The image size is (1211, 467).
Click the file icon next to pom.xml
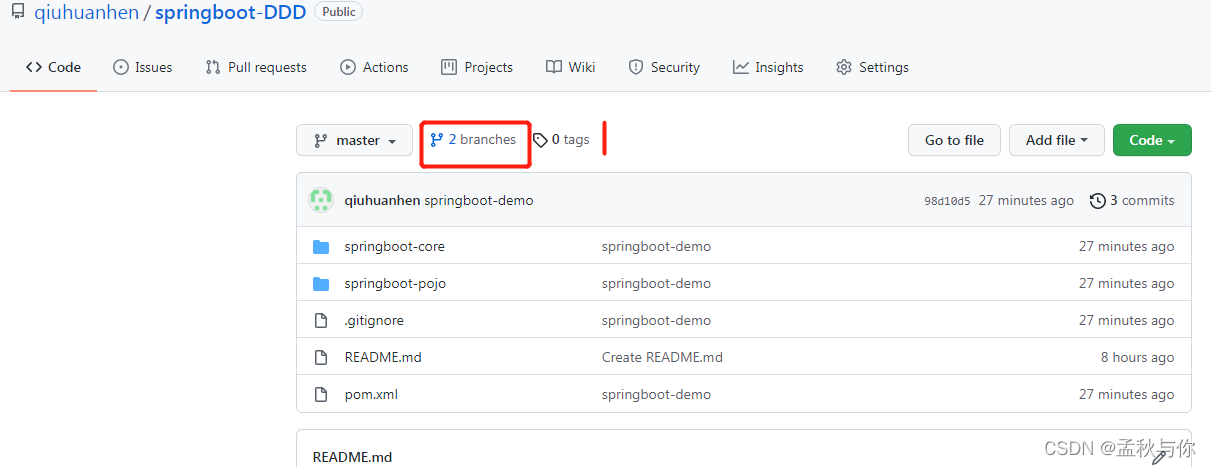click(x=321, y=394)
